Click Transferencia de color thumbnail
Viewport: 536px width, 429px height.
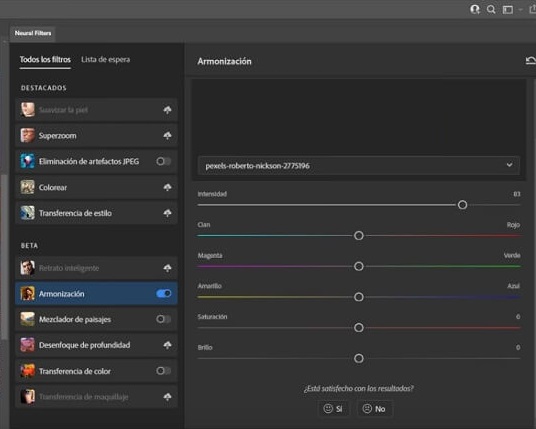click(x=27, y=371)
